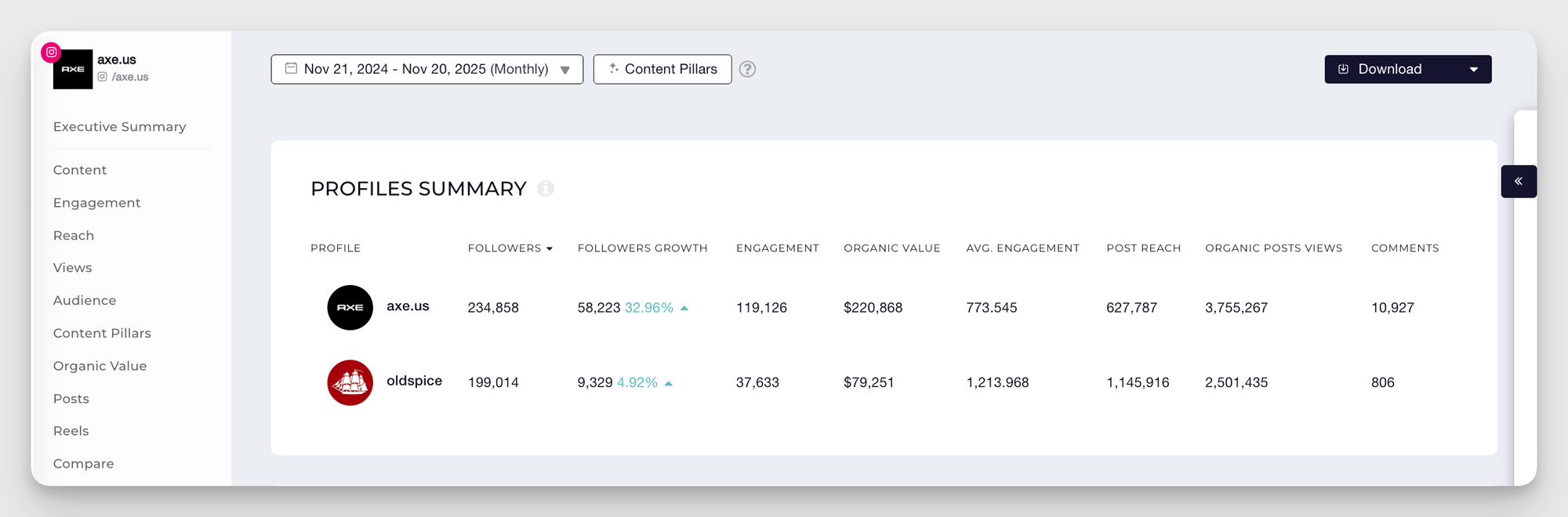Navigate to Organic Value section
This screenshot has width=1568, height=517.
click(x=100, y=366)
